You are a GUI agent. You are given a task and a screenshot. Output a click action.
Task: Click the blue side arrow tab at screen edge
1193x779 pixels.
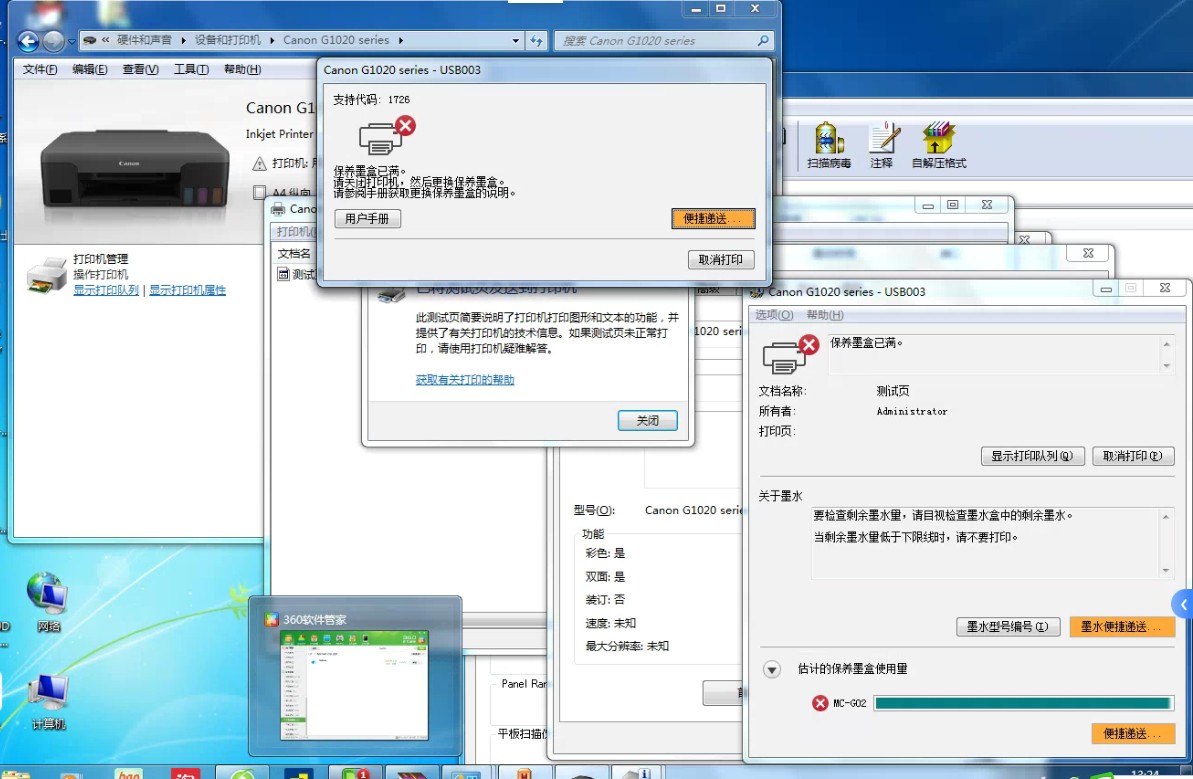click(1183, 605)
